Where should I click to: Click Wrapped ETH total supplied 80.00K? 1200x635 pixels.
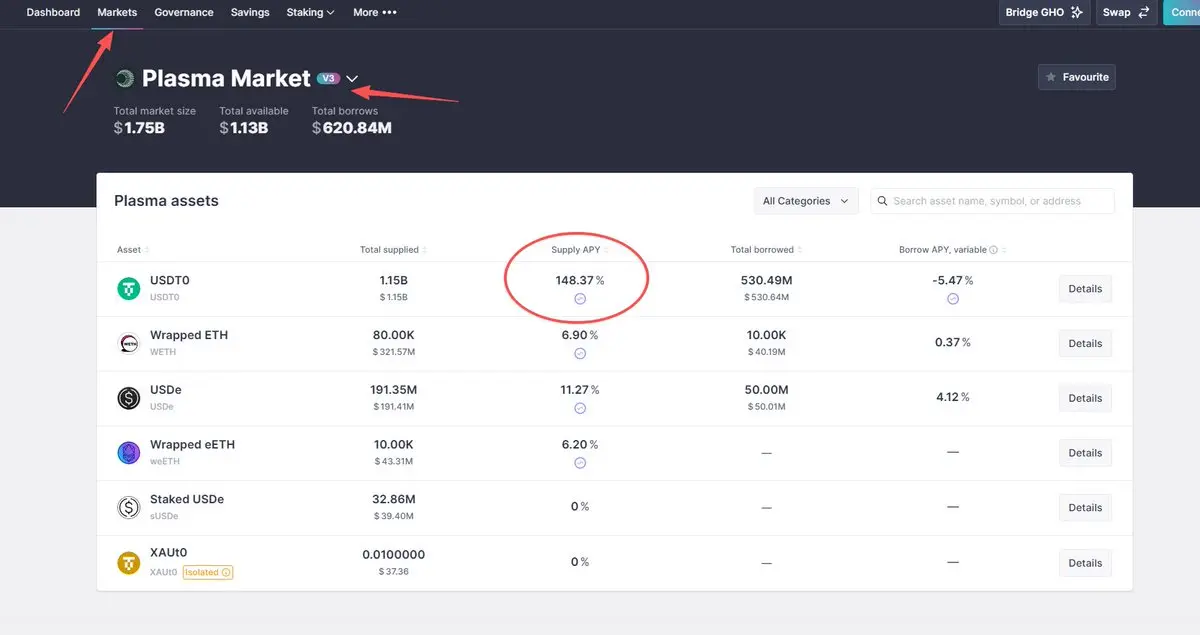tap(393, 336)
